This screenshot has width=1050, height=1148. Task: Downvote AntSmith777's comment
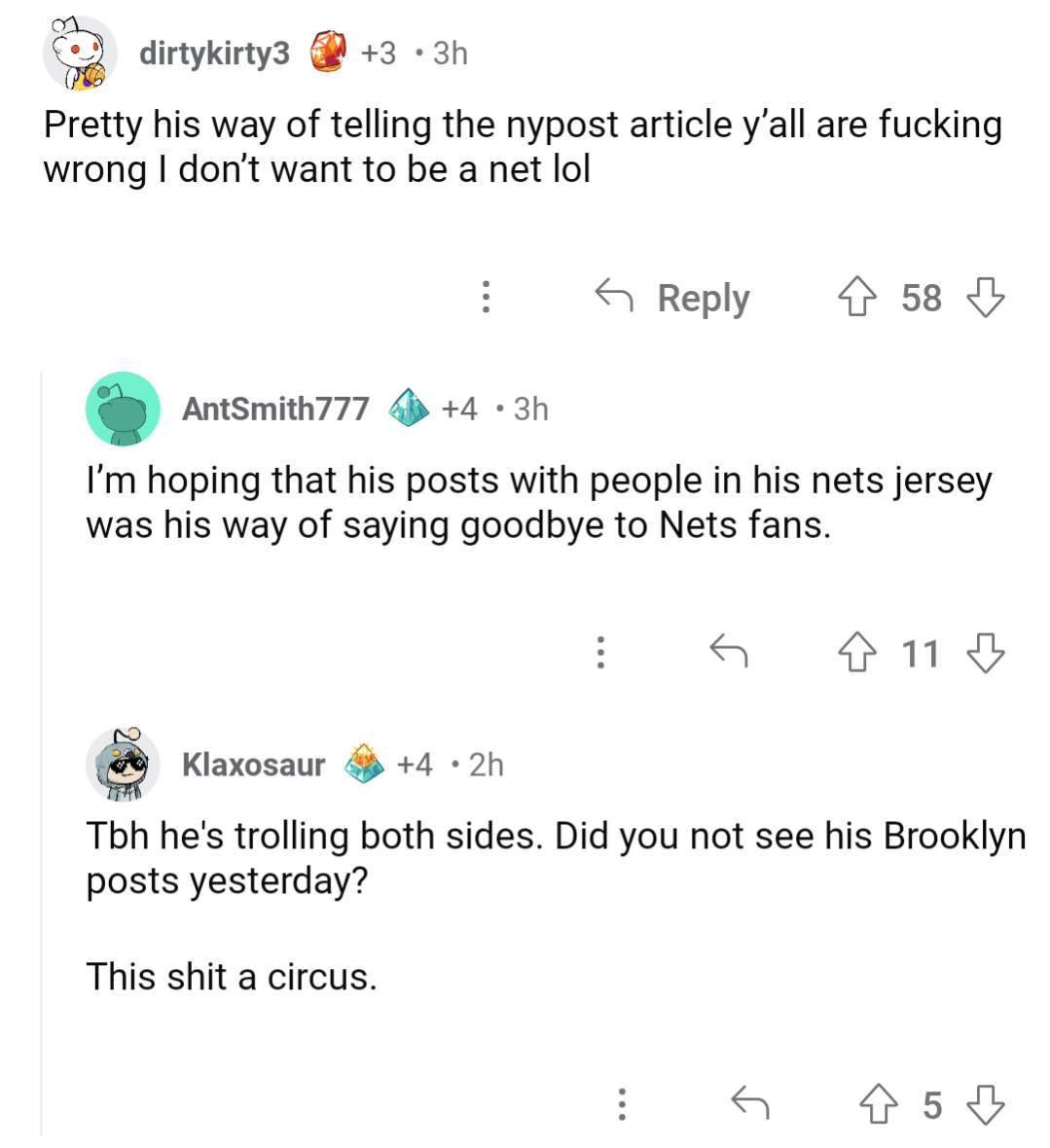(x=985, y=653)
